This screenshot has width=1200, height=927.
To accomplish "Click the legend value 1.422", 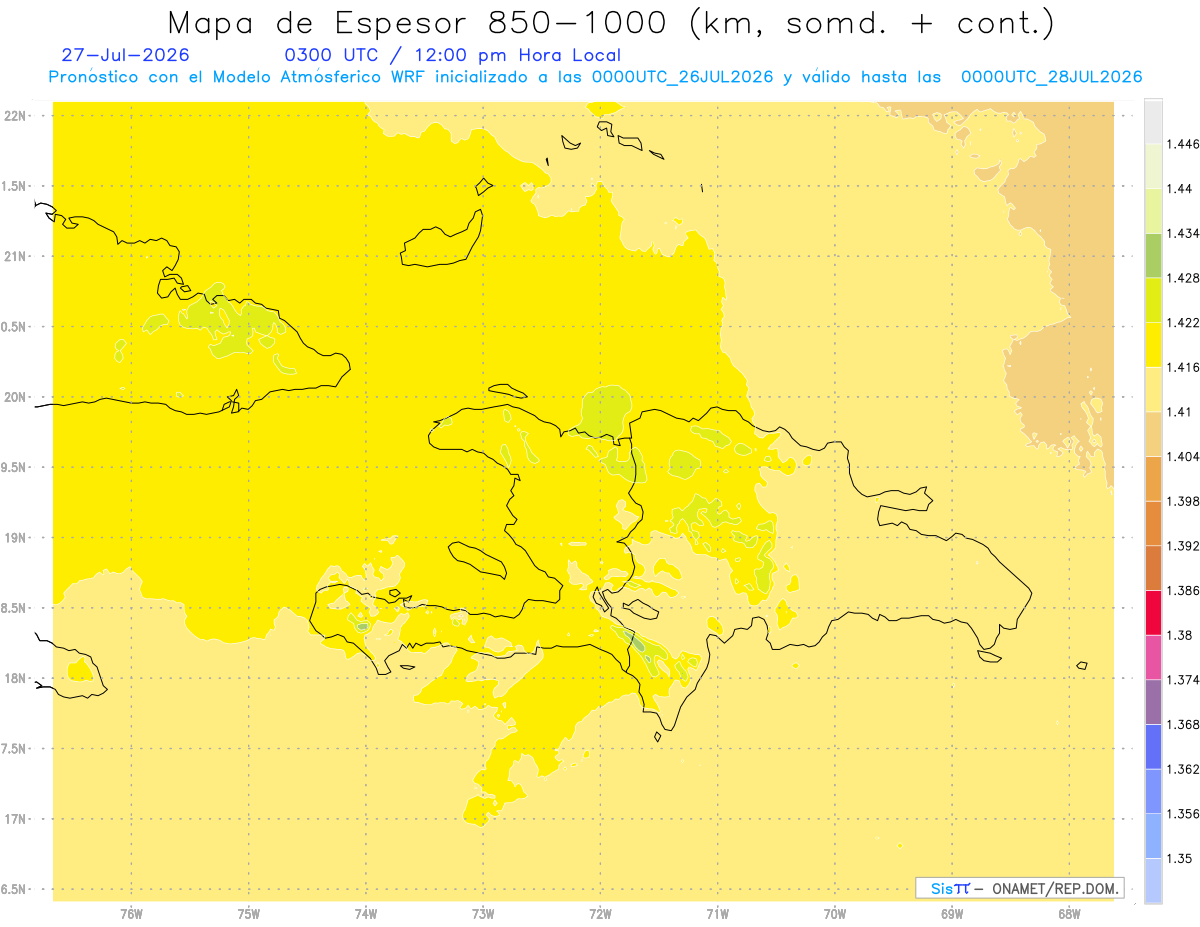I will [1185, 323].
